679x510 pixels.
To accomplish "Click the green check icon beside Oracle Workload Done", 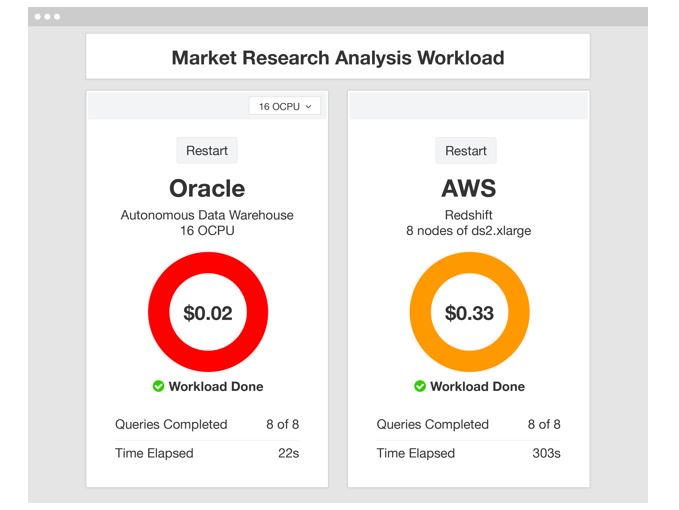I will tap(158, 386).
